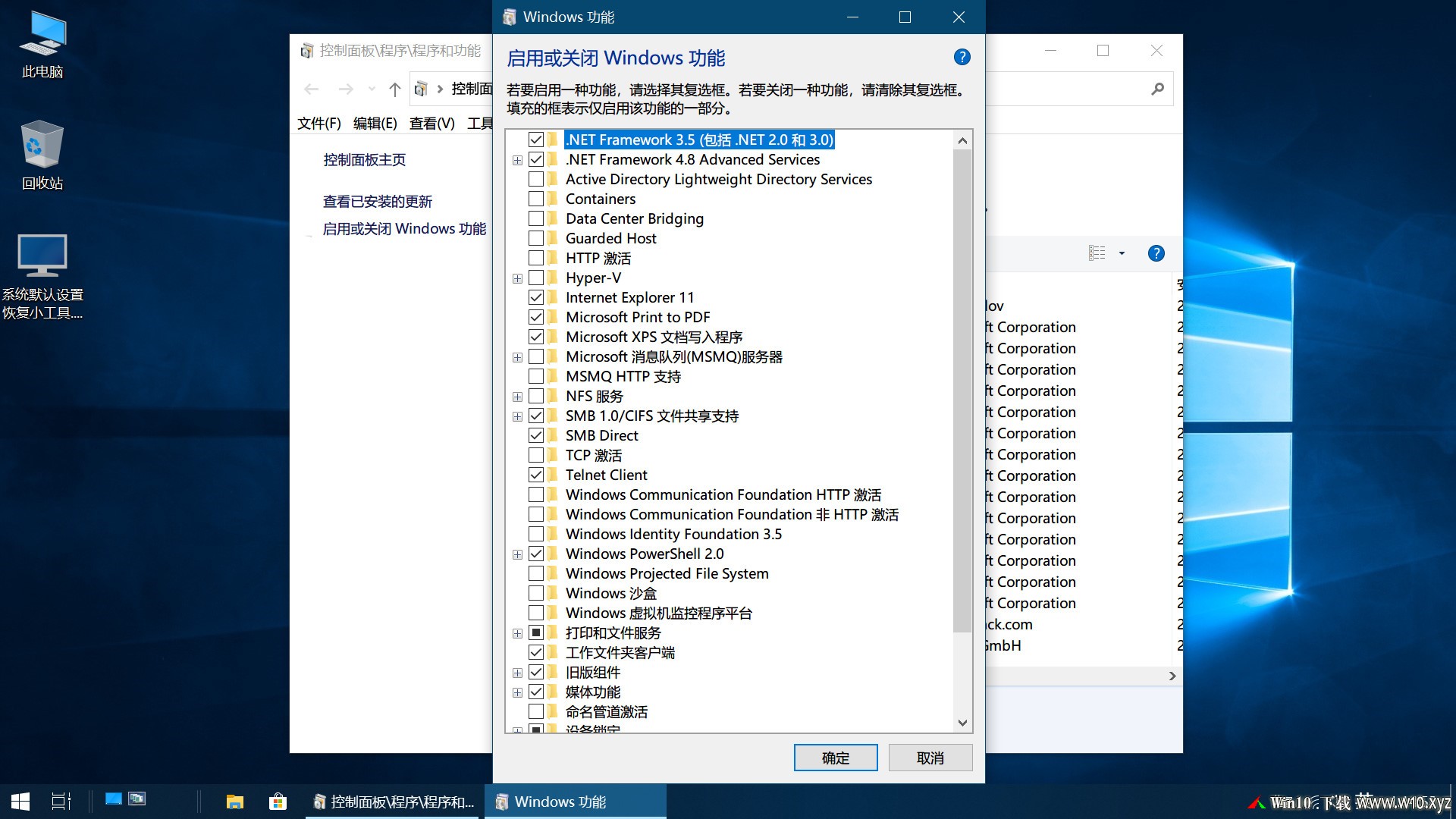The image size is (1456, 819).
Task: Click the Windows Features title bar icon
Action: [510, 17]
